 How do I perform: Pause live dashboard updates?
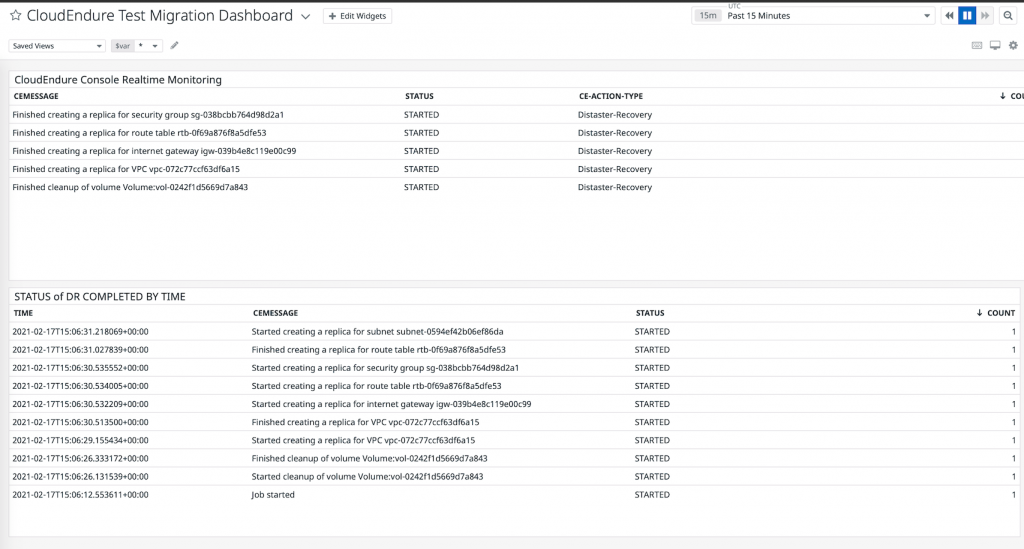pos(967,16)
